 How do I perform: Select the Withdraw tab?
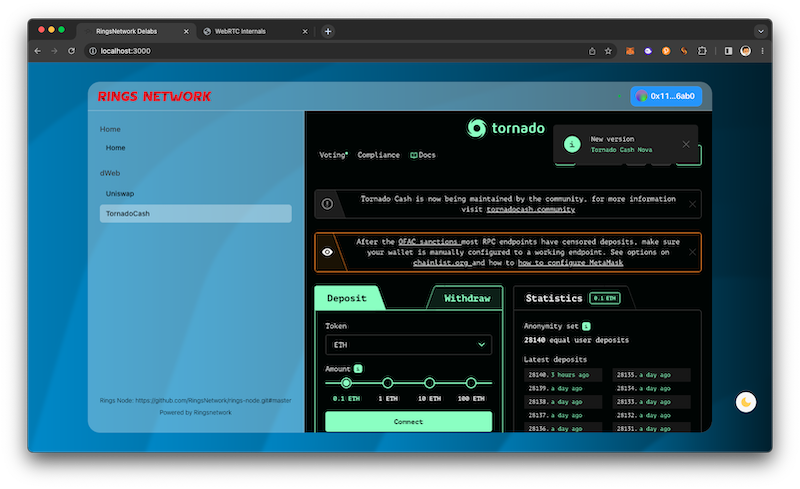467,298
